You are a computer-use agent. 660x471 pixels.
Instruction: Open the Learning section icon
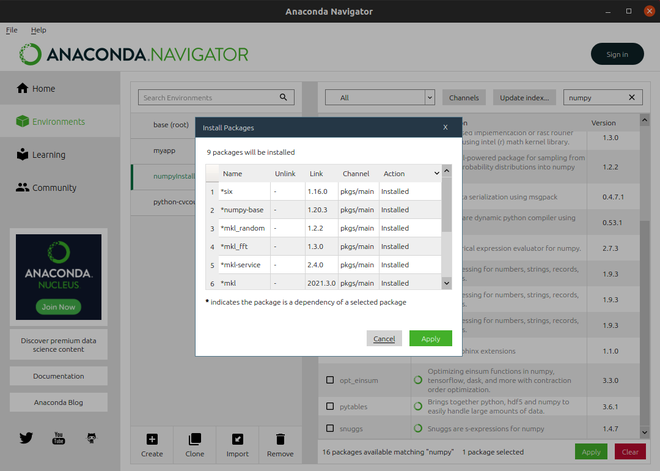(x=22, y=154)
